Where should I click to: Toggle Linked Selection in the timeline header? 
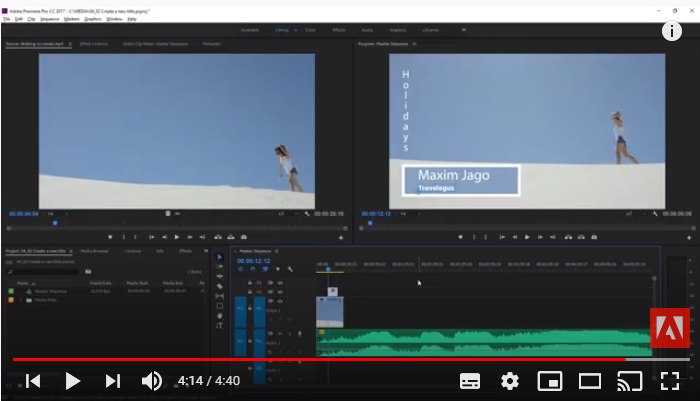coord(265,269)
